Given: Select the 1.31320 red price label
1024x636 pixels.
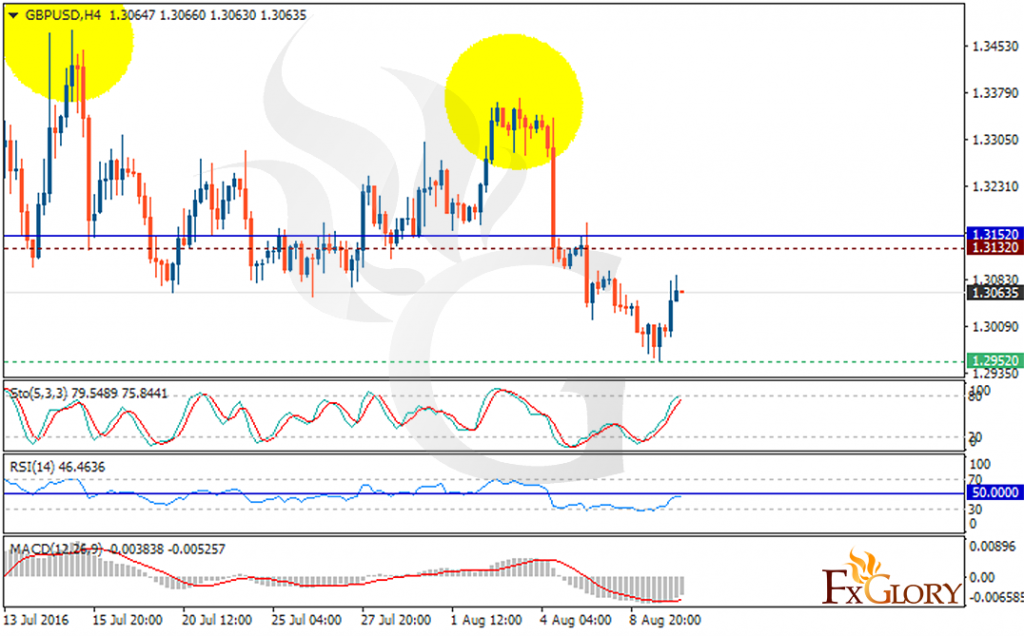Looking at the screenshot, I should tap(995, 247).
